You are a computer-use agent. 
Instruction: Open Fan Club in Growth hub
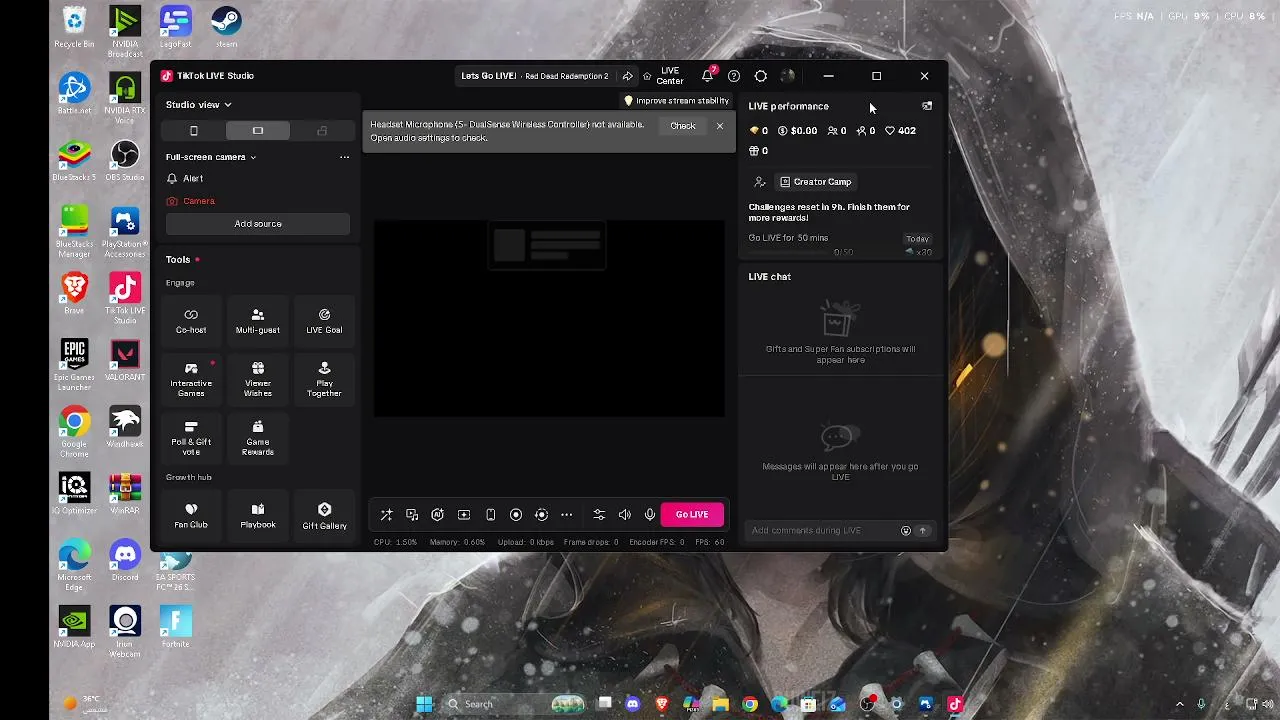[x=191, y=516]
